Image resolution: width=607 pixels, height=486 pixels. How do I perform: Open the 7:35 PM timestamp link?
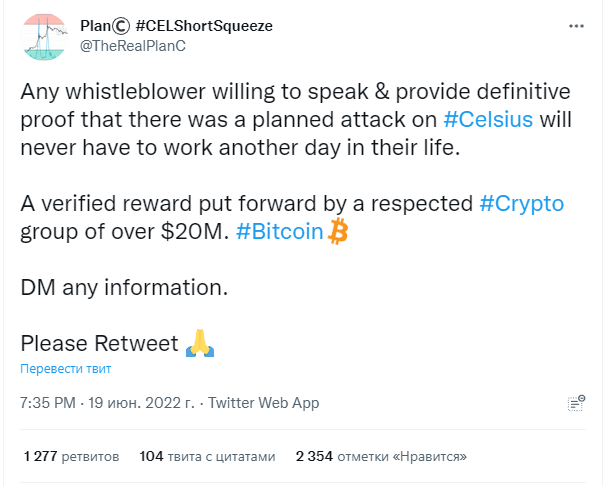pyautogui.click(x=48, y=403)
